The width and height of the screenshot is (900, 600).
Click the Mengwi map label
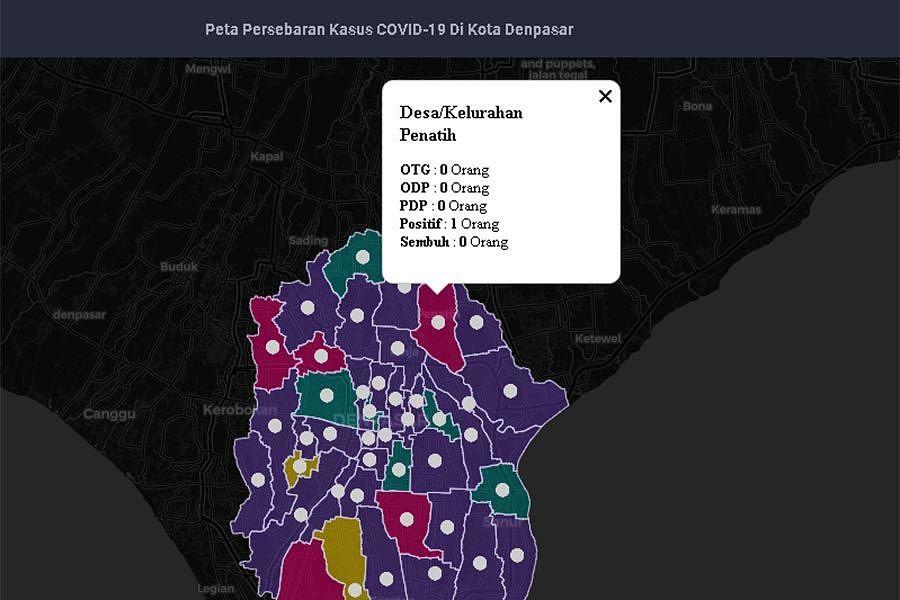click(x=208, y=69)
